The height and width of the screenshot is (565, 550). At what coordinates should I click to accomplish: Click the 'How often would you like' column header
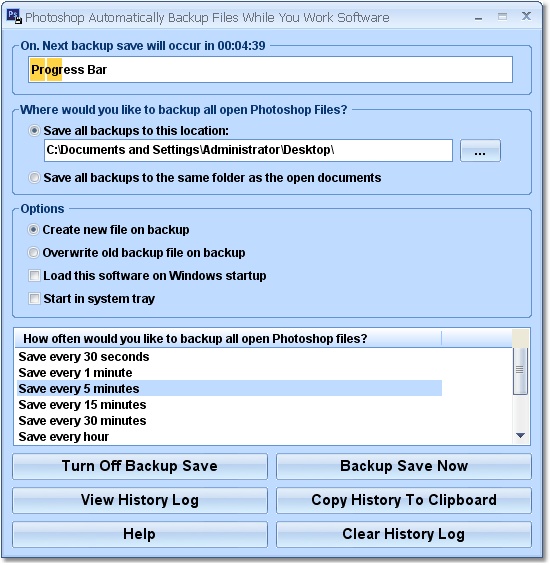click(x=228, y=339)
